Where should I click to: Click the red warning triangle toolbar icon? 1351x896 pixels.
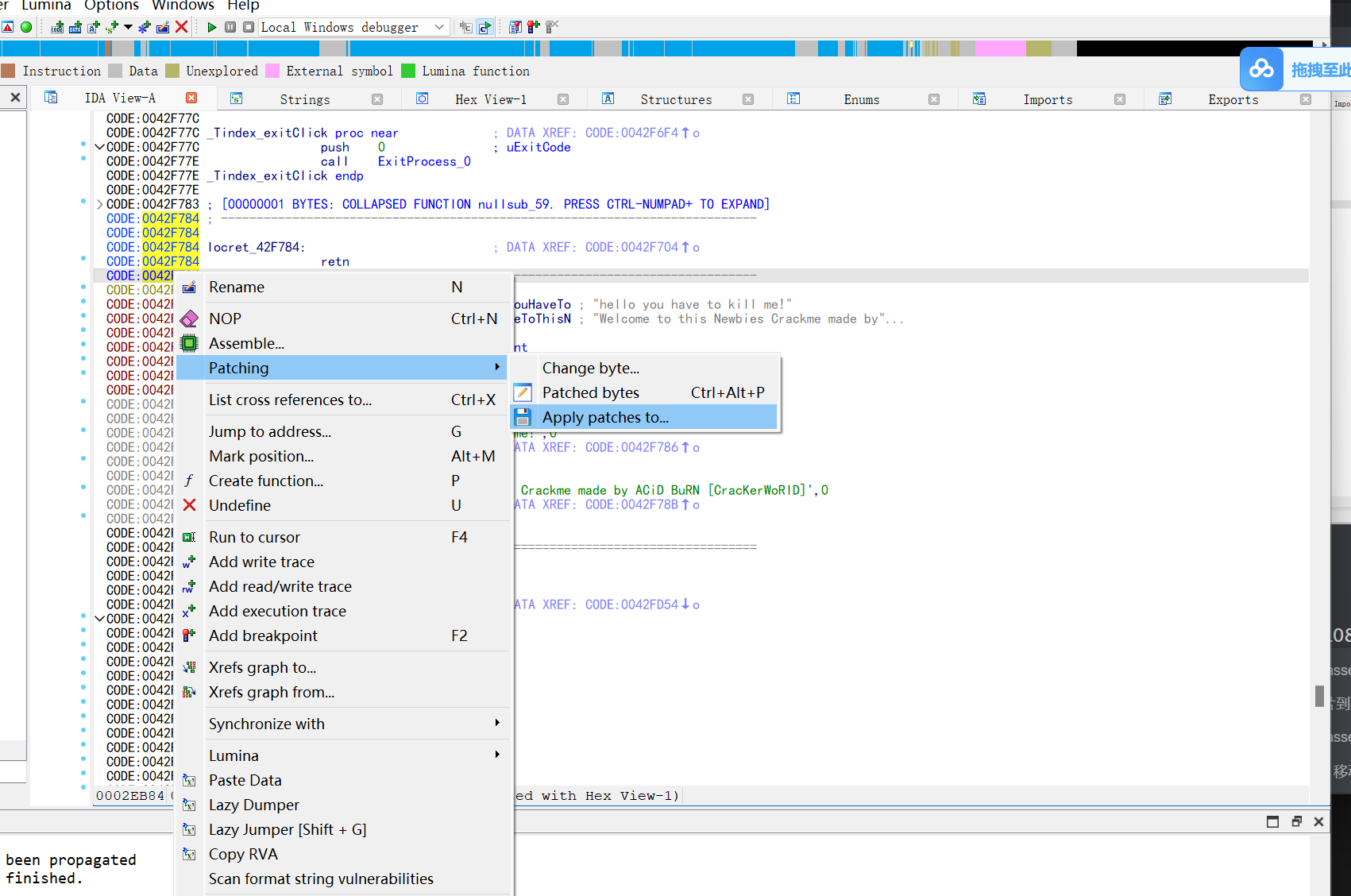(x=7, y=27)
